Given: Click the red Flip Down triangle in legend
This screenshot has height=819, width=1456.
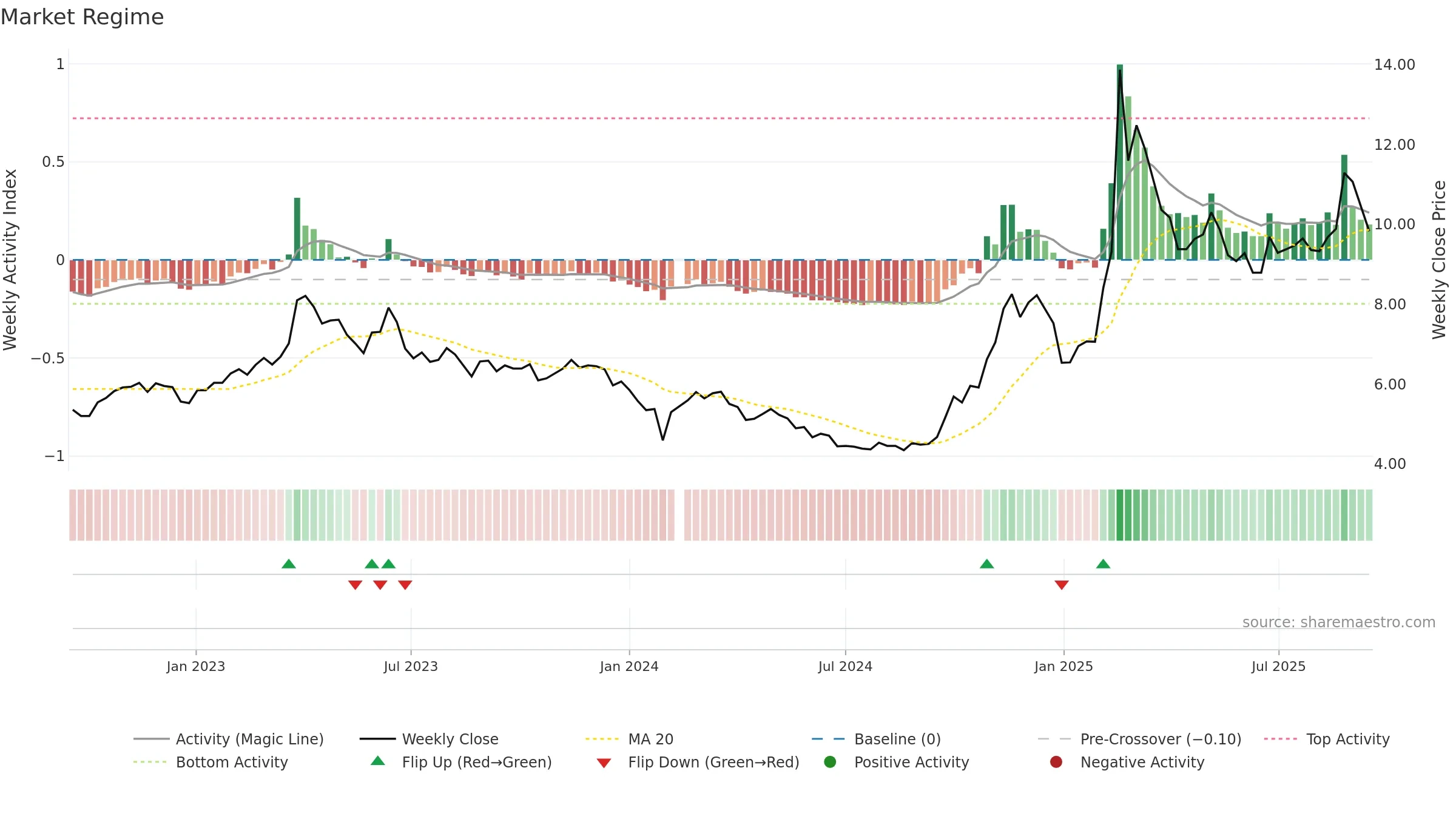Looking at the screenshot, I should click(x=604, y=763).
